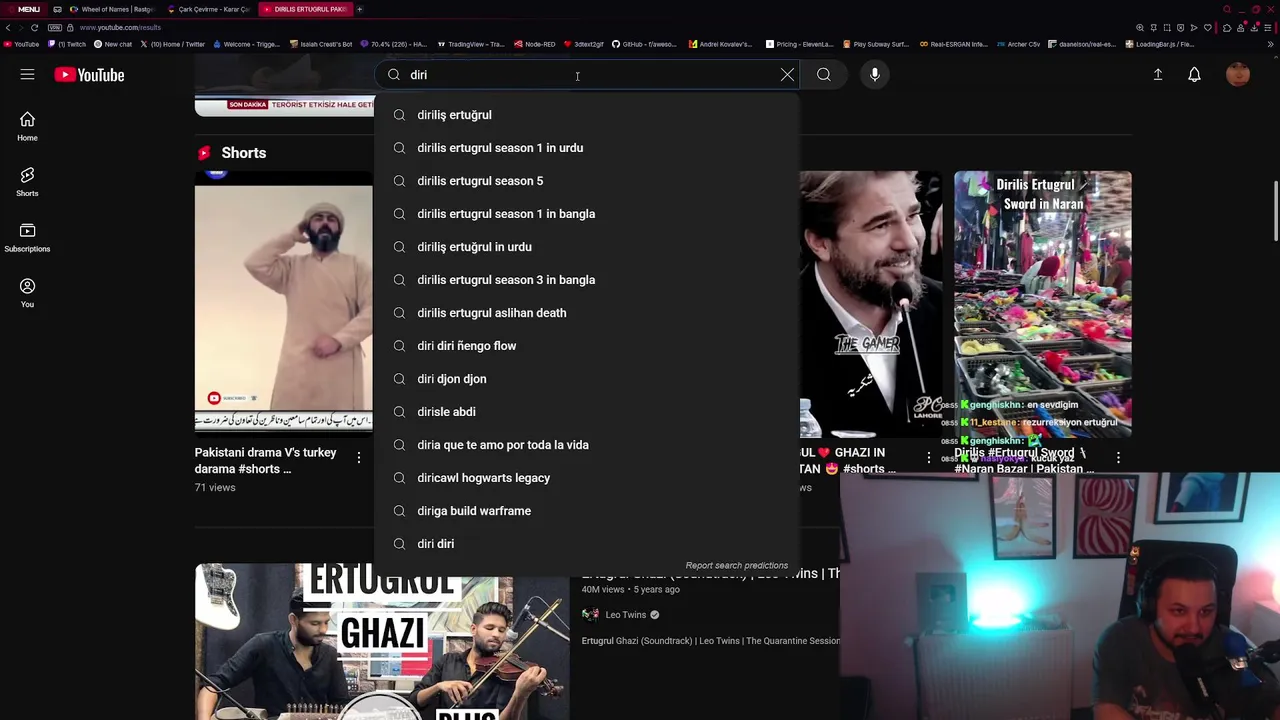Open the Short 'Pakistani drama V's turkey darama'
The width and height of the screenshot is (1280, 720).
[x=283, y=305]
